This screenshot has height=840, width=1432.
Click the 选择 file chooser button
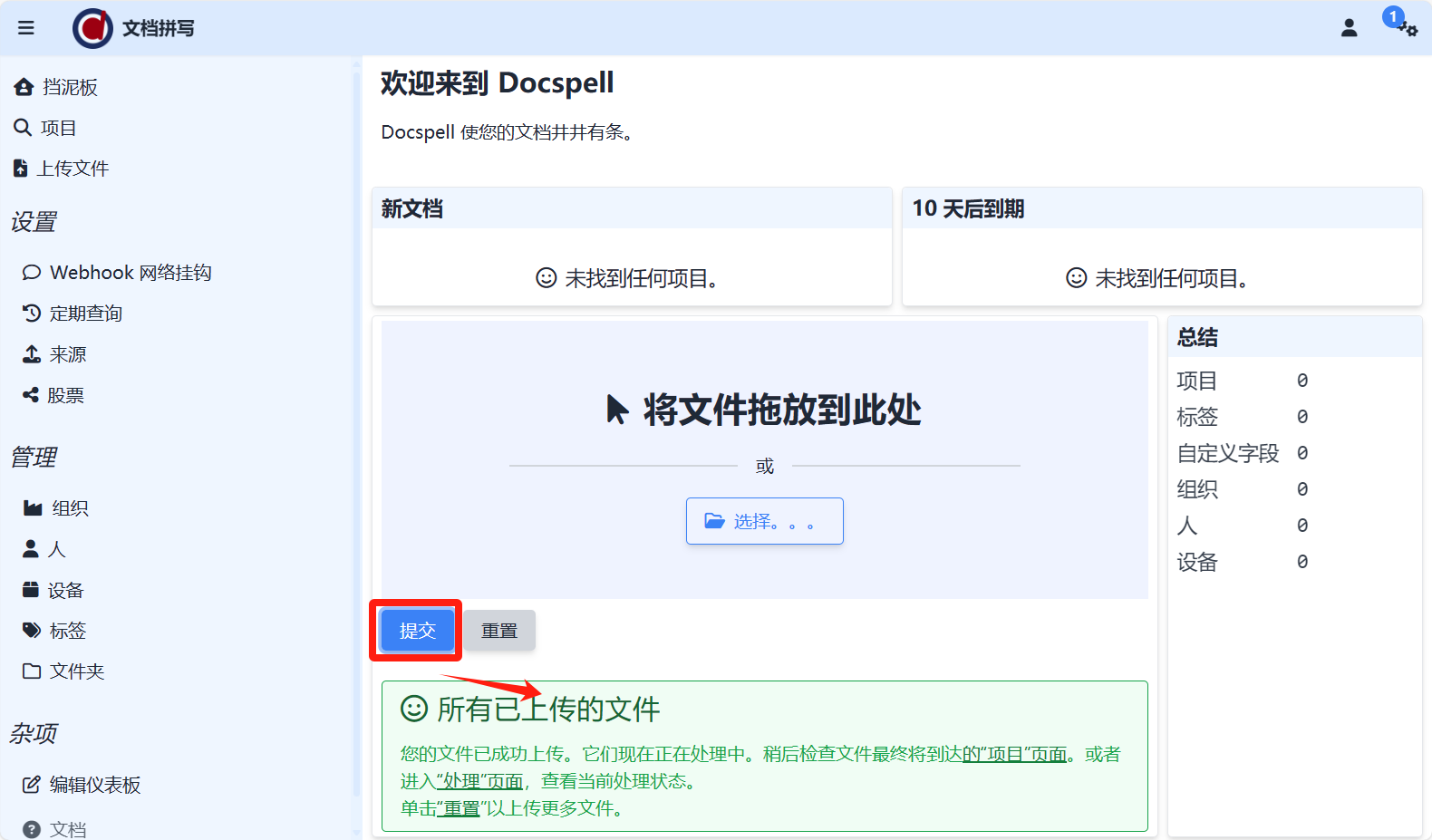coord(764,521)
